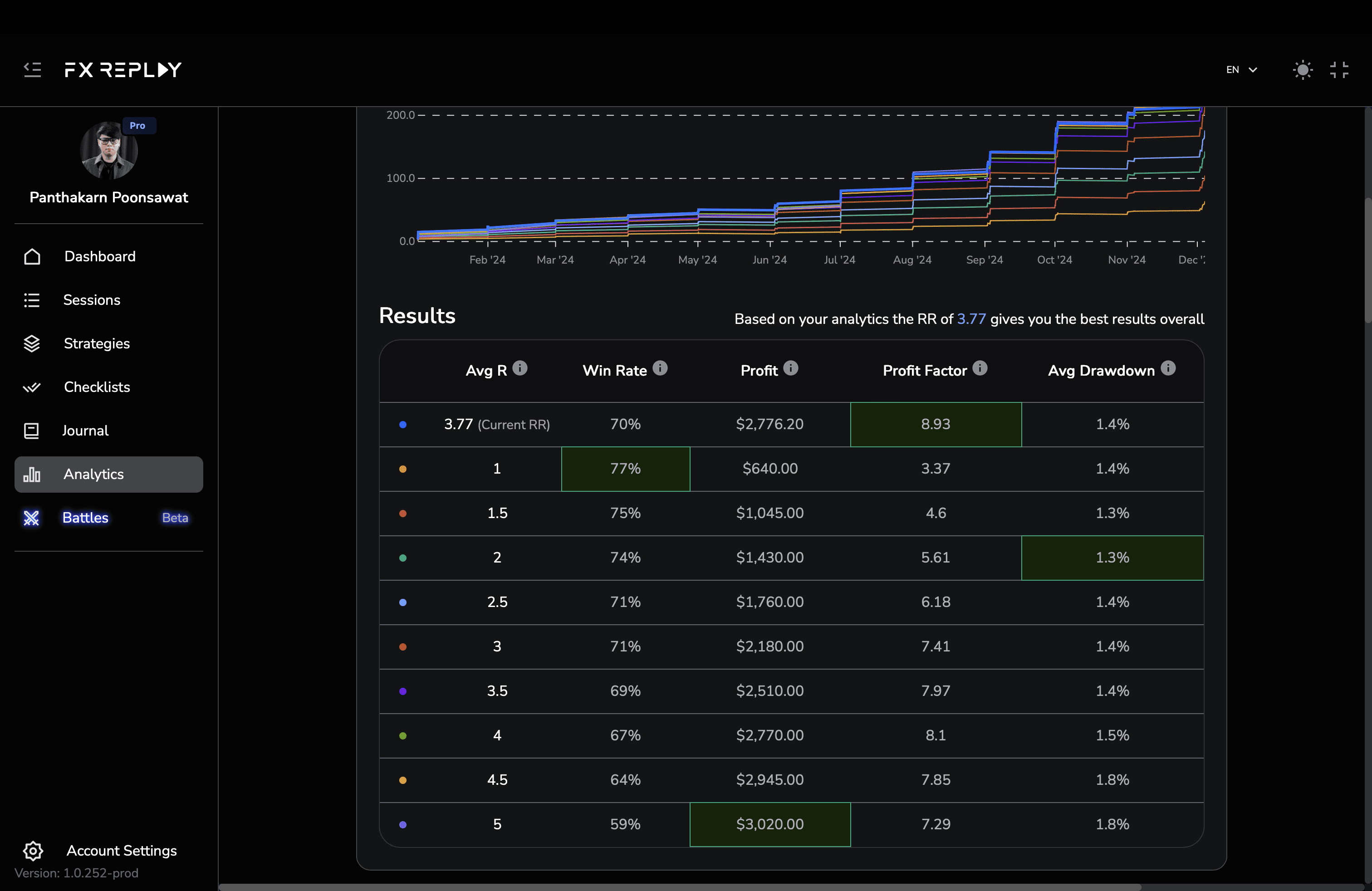Click the Avg R info icon
Screen dimensions: 1372x891
(520, 367)
